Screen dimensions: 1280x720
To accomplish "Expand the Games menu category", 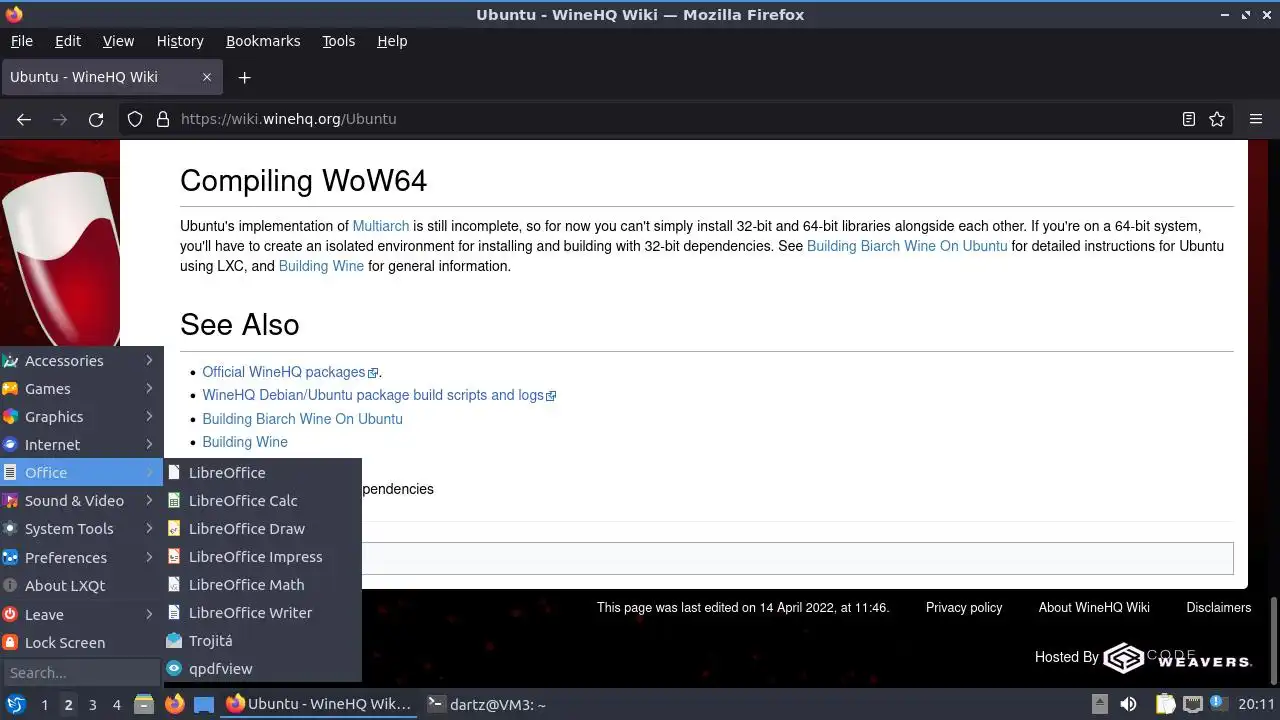I will tap(81, 389).
